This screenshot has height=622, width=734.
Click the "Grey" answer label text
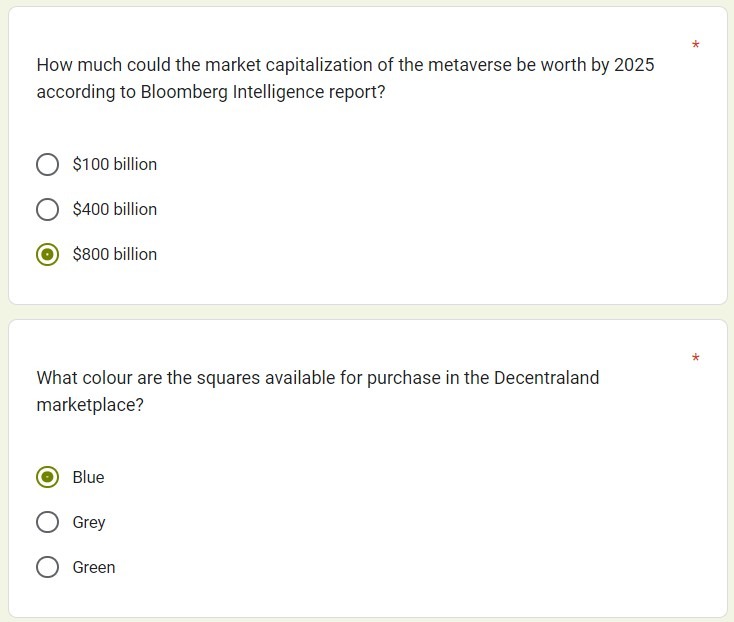pyautogui.click(x=89, y=522)
